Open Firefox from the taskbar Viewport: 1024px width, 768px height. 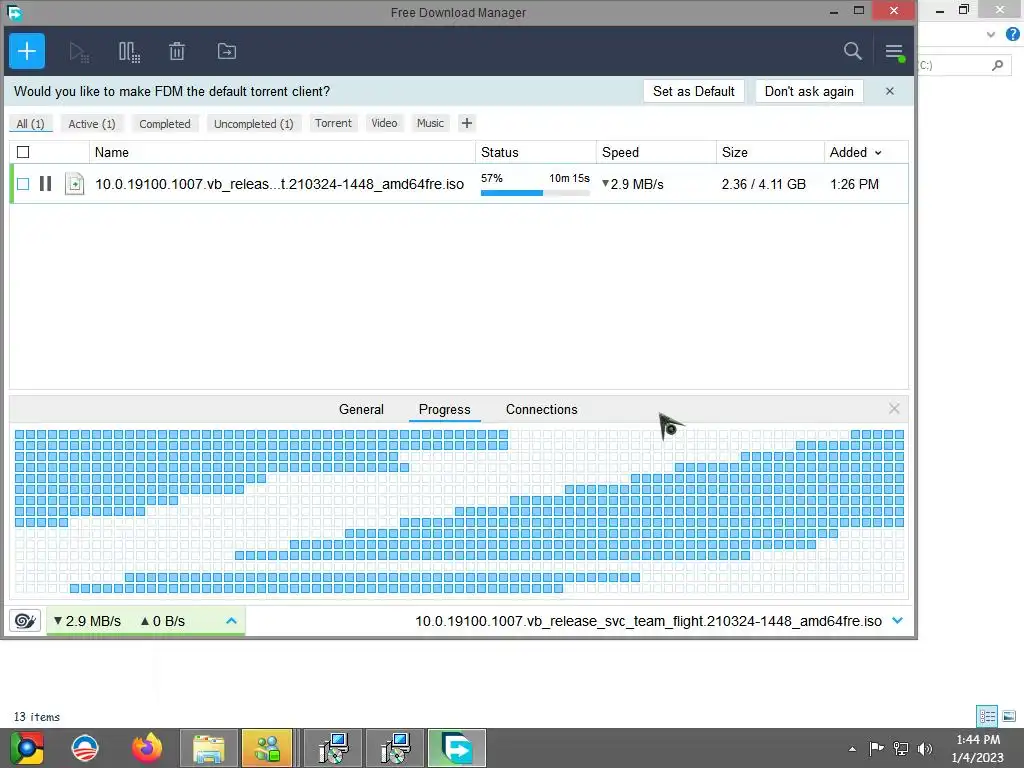click(x=147, y=748)
